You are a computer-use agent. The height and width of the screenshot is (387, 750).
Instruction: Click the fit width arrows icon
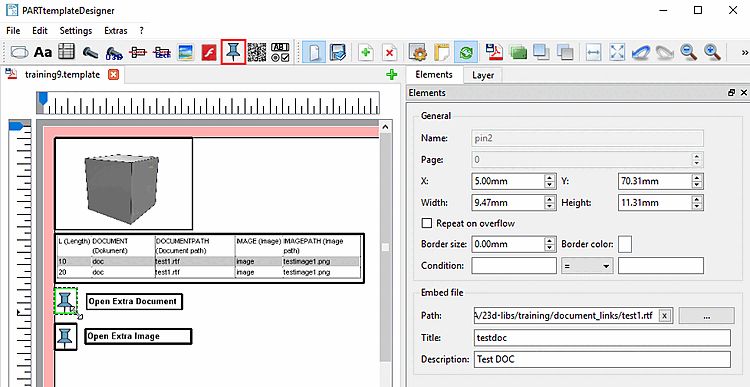[x=594, y=52]
